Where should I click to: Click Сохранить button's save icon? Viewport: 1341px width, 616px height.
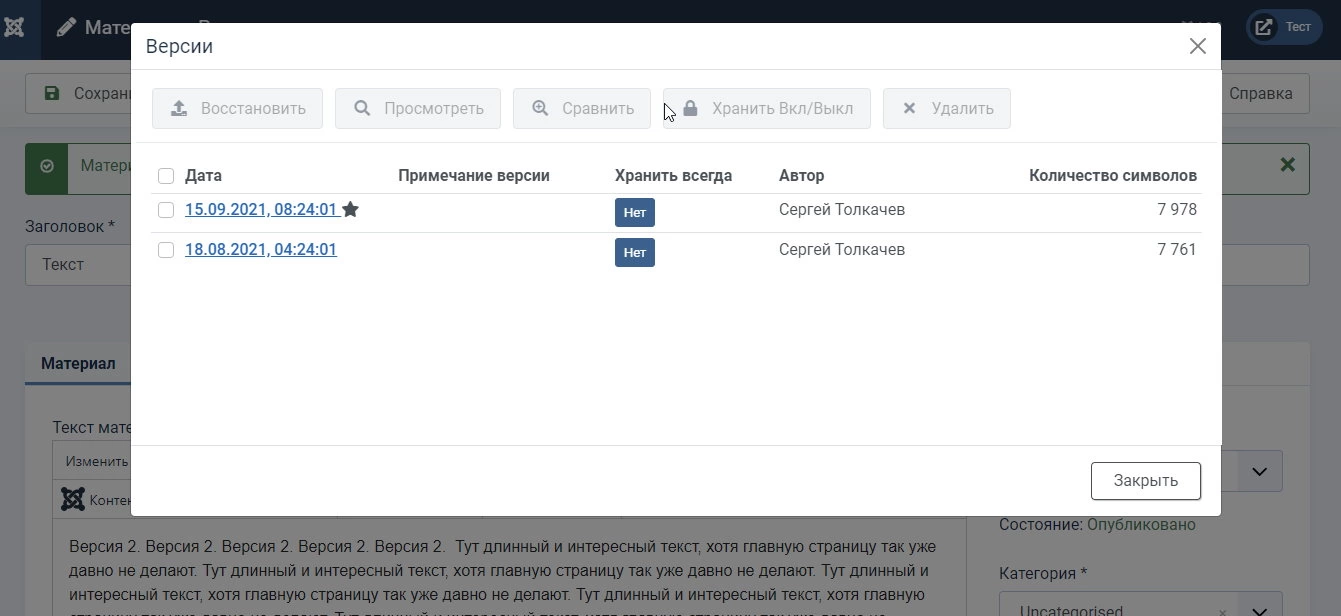pyautogui.click(x=51, y=93)
